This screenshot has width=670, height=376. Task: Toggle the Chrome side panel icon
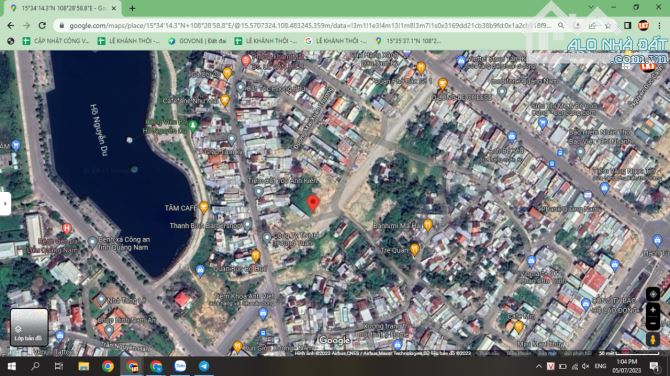pyautogui.click(x=627, y=26)
